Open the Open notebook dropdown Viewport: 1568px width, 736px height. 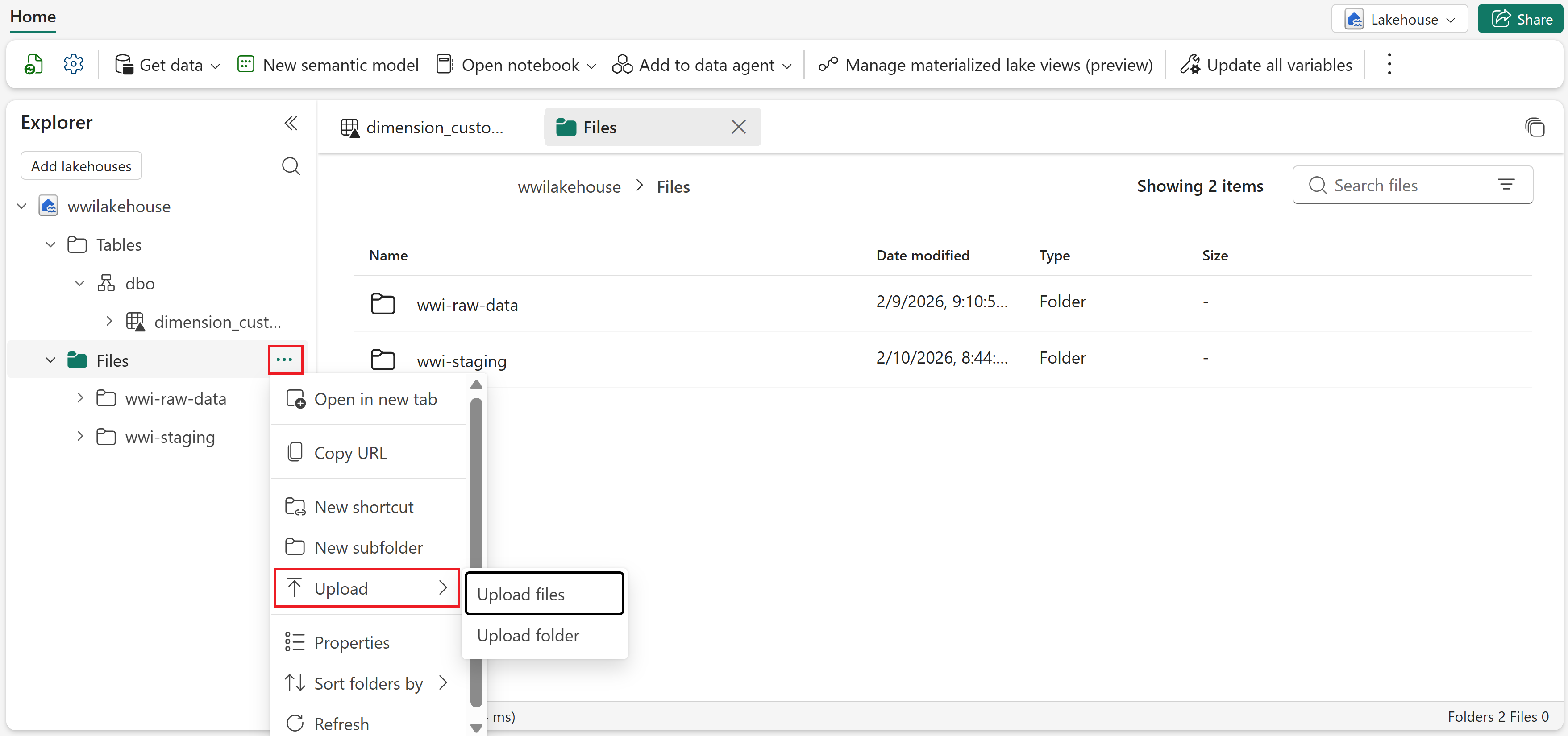coord(516,65)
